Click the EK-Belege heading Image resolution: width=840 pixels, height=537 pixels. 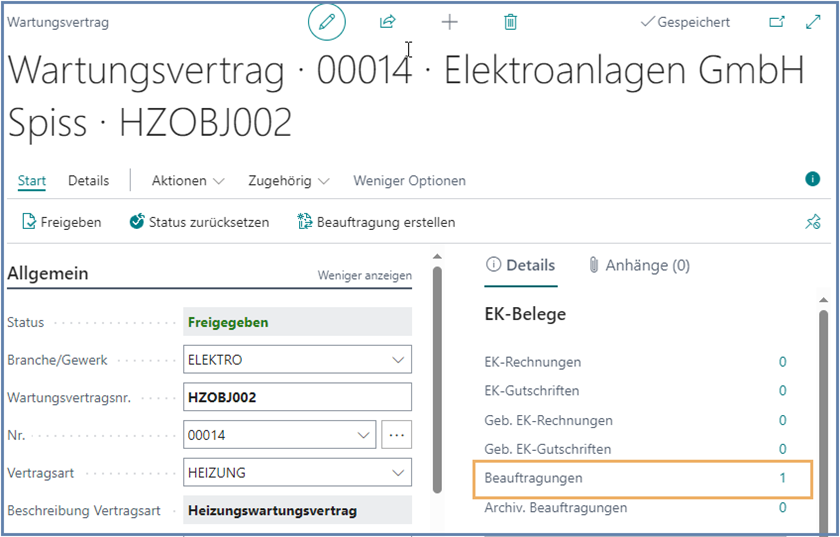tap(525, 314)
